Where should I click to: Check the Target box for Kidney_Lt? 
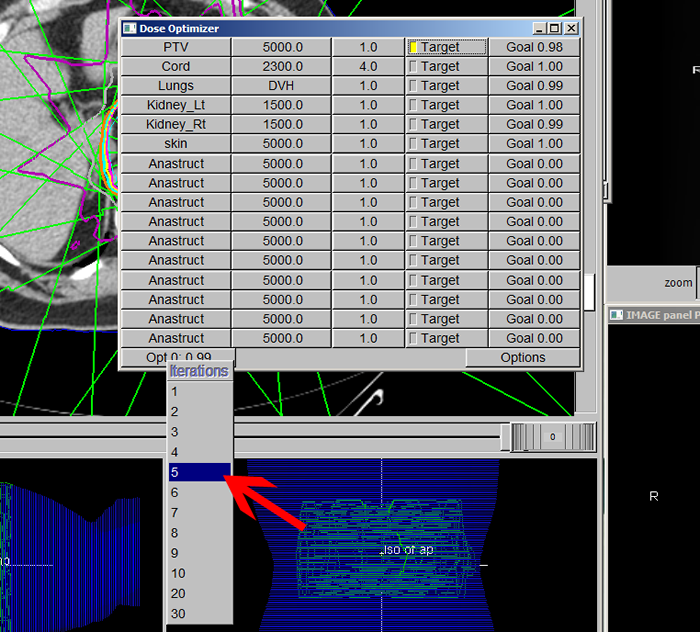[414, 105]
